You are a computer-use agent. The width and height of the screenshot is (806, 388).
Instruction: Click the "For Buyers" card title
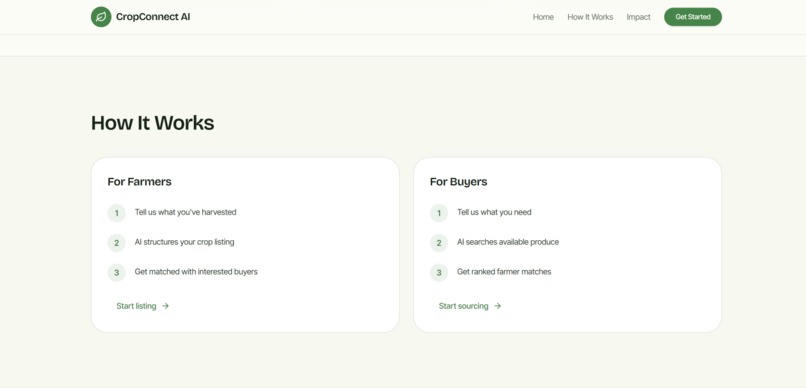459,181
